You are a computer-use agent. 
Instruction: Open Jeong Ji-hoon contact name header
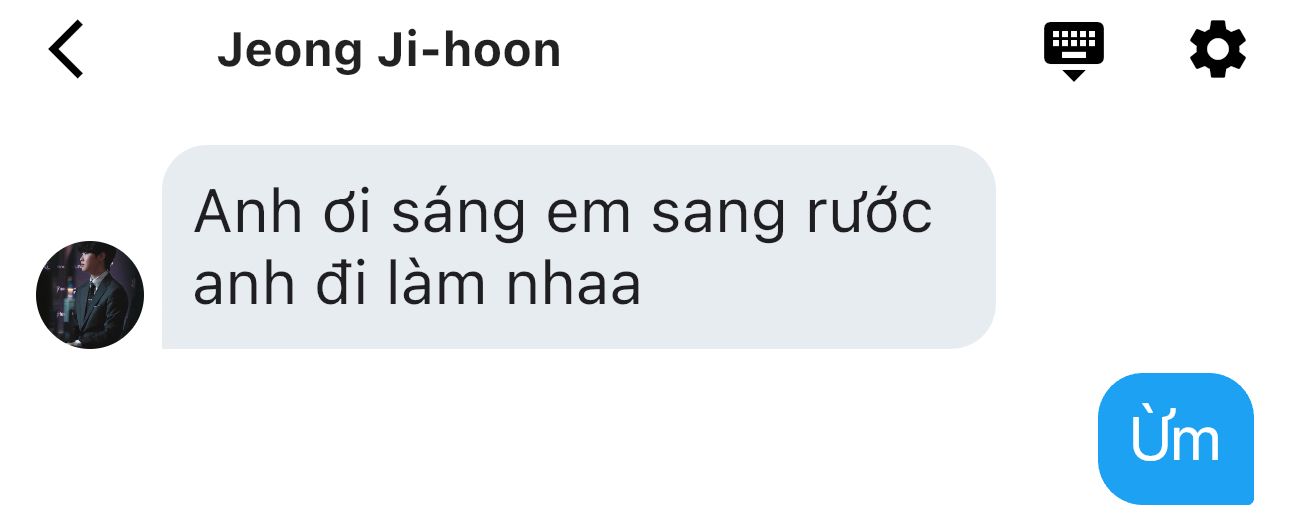click(x=389, y=51)
